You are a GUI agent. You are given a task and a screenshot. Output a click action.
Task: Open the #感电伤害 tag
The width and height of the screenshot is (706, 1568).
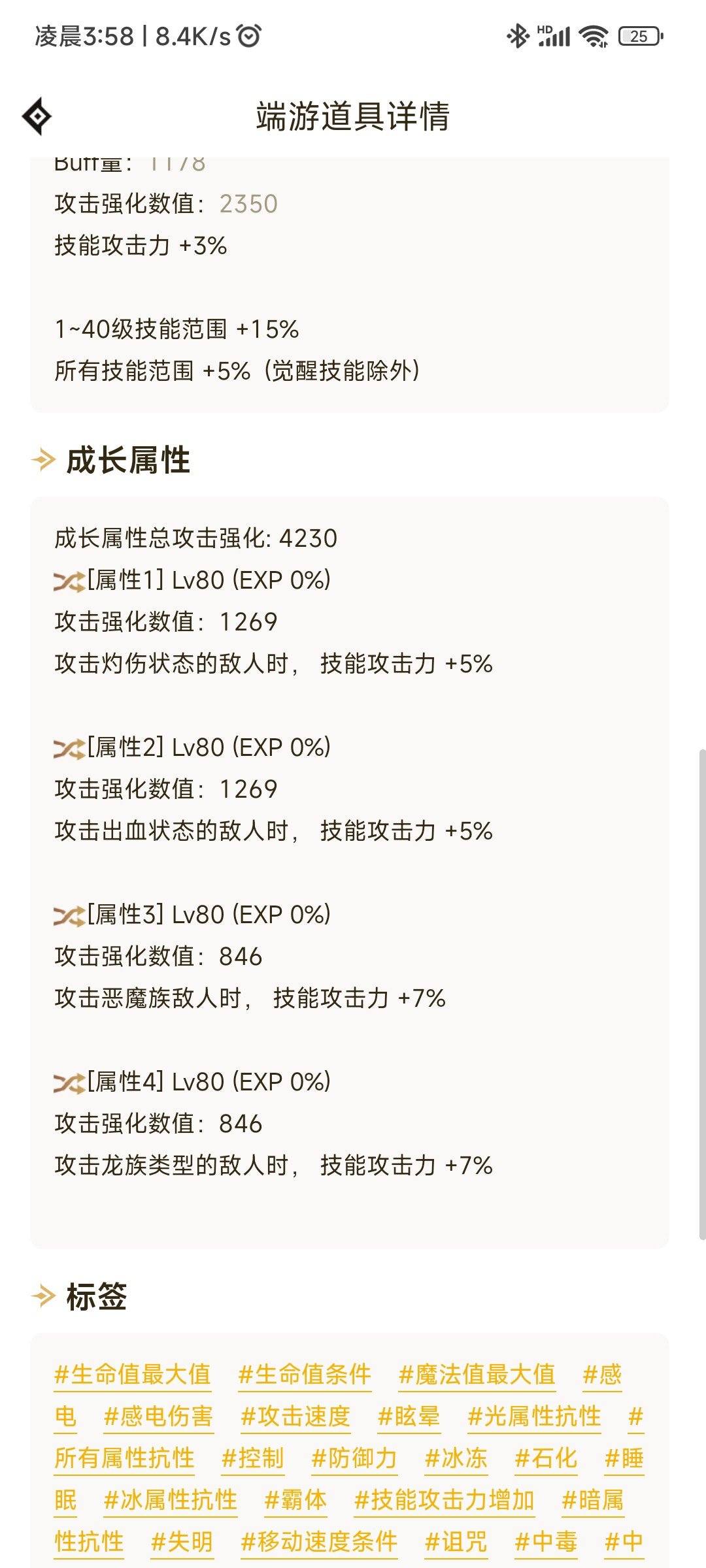159,1416
